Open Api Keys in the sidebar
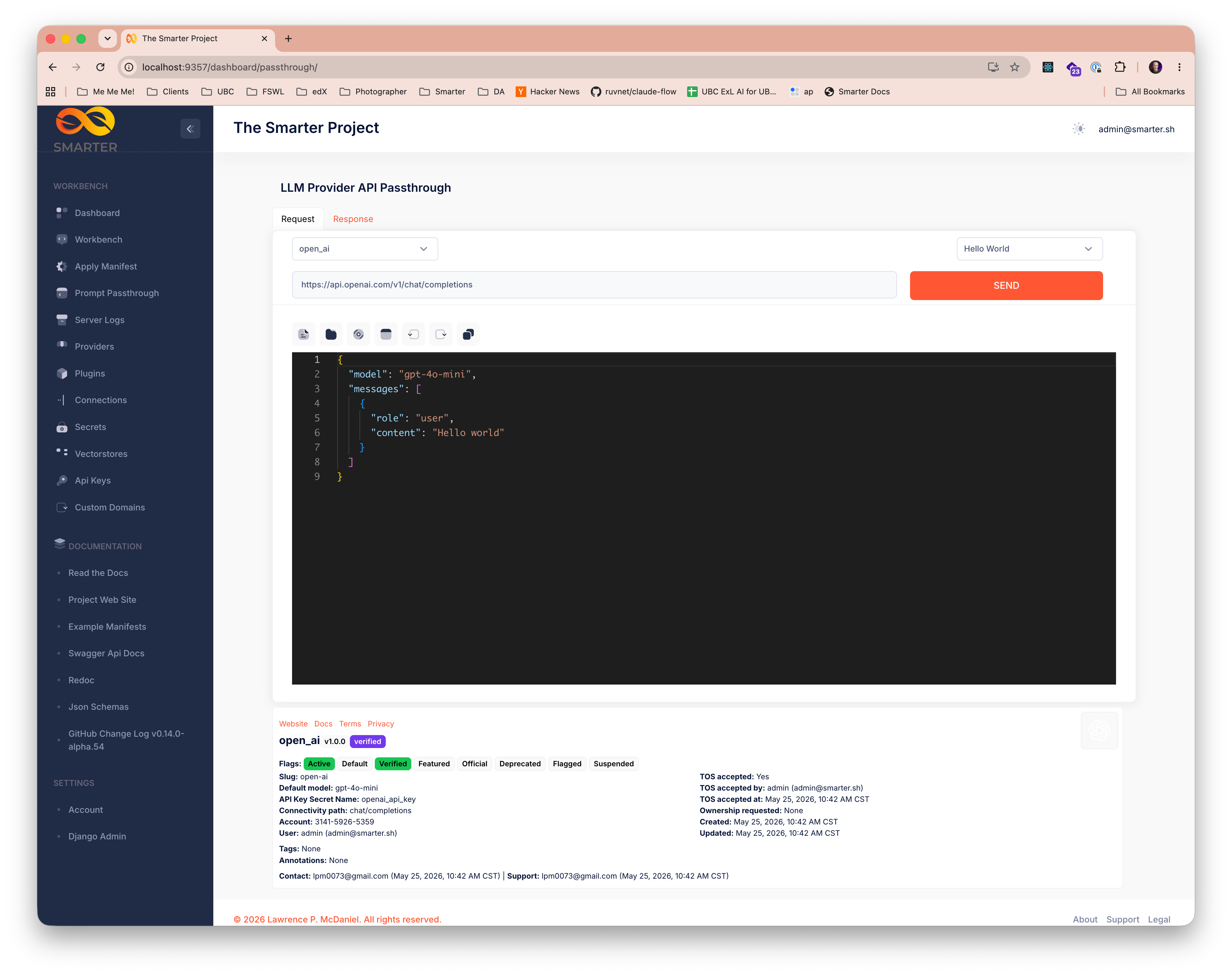1232x975 pixels. (92, 481)
